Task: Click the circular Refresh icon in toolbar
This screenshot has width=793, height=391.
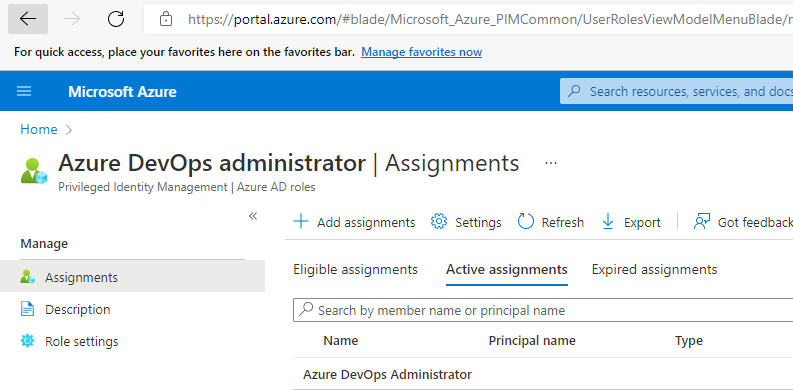Action: pos(526,222)
